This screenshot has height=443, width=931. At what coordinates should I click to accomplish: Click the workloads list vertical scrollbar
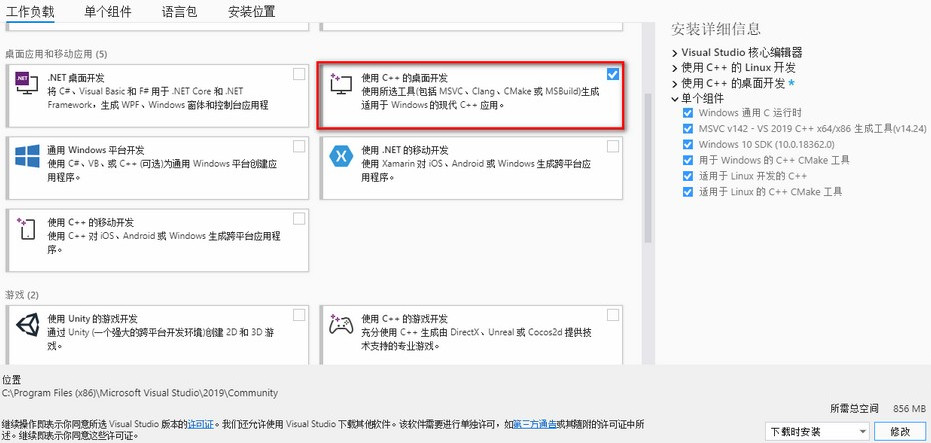[649, 200]
